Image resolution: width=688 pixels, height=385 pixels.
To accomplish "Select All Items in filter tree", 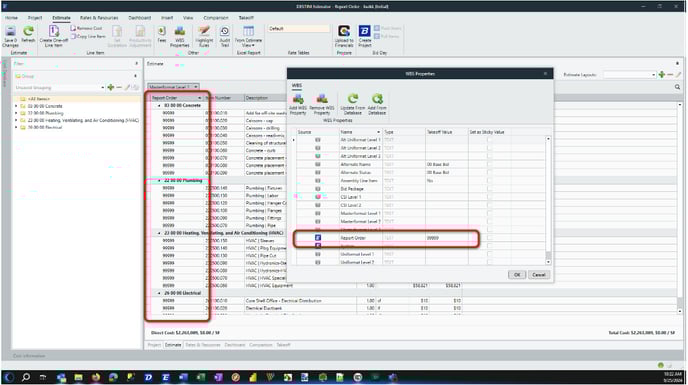I will (x=39, y=99).
